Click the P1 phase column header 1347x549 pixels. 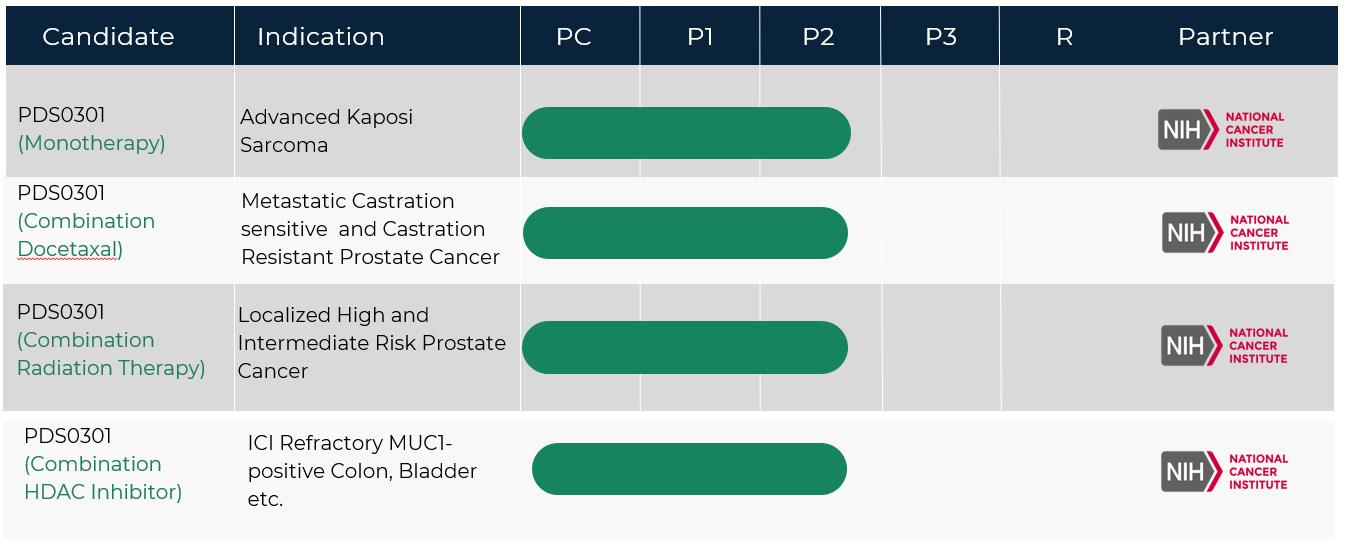tap(700, 37)
